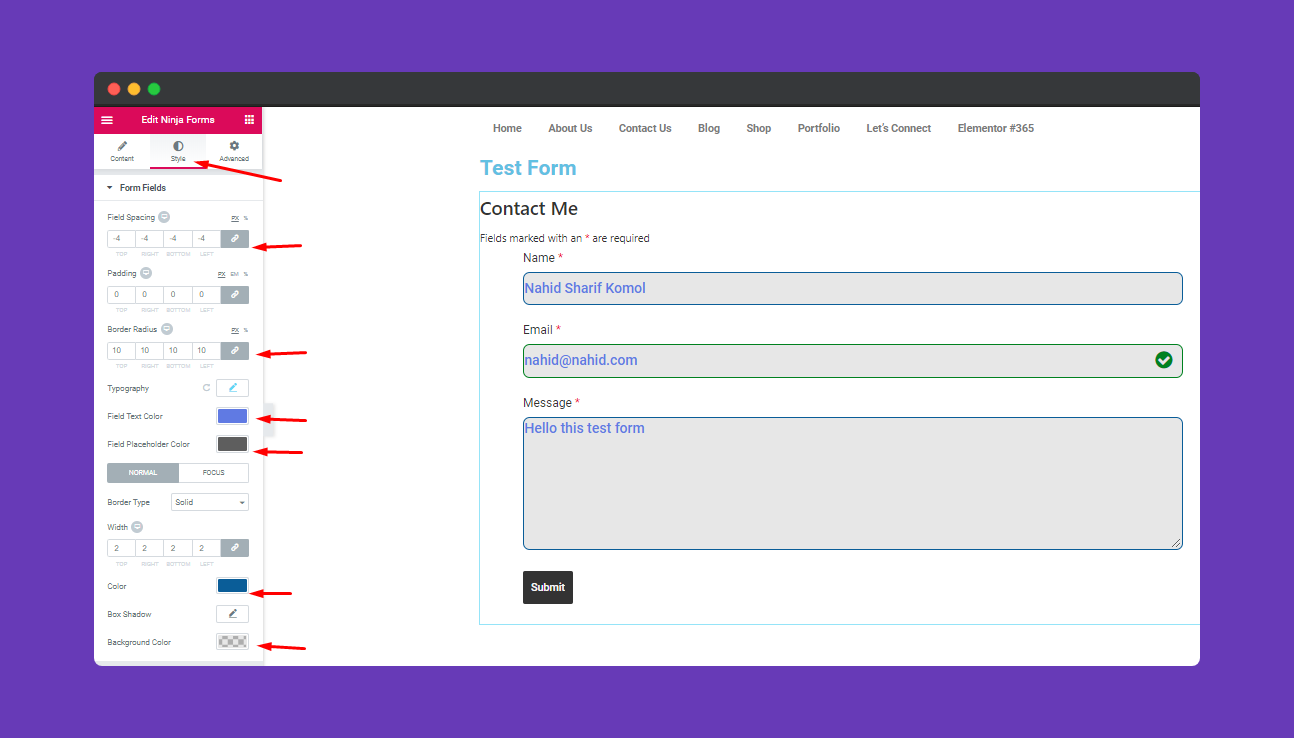
Task: Reset Typography with the circular arrow icon
Action: coord(207,388)
